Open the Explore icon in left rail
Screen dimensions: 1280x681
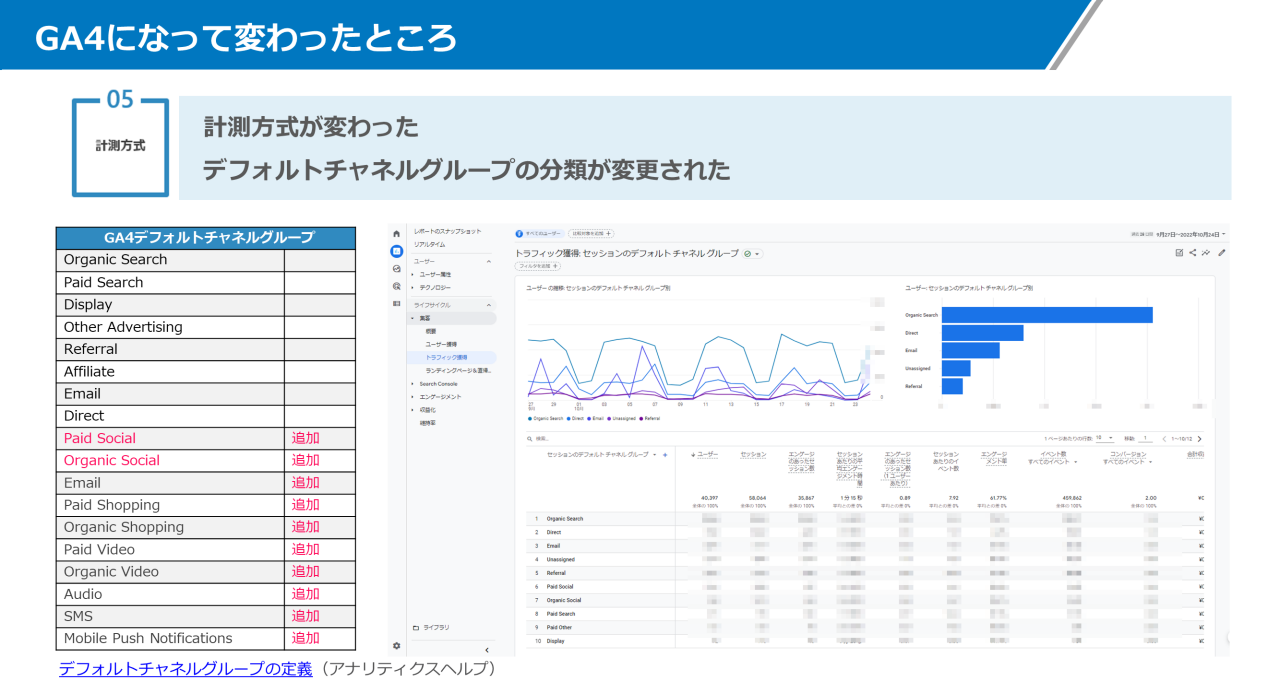[397, 269]
